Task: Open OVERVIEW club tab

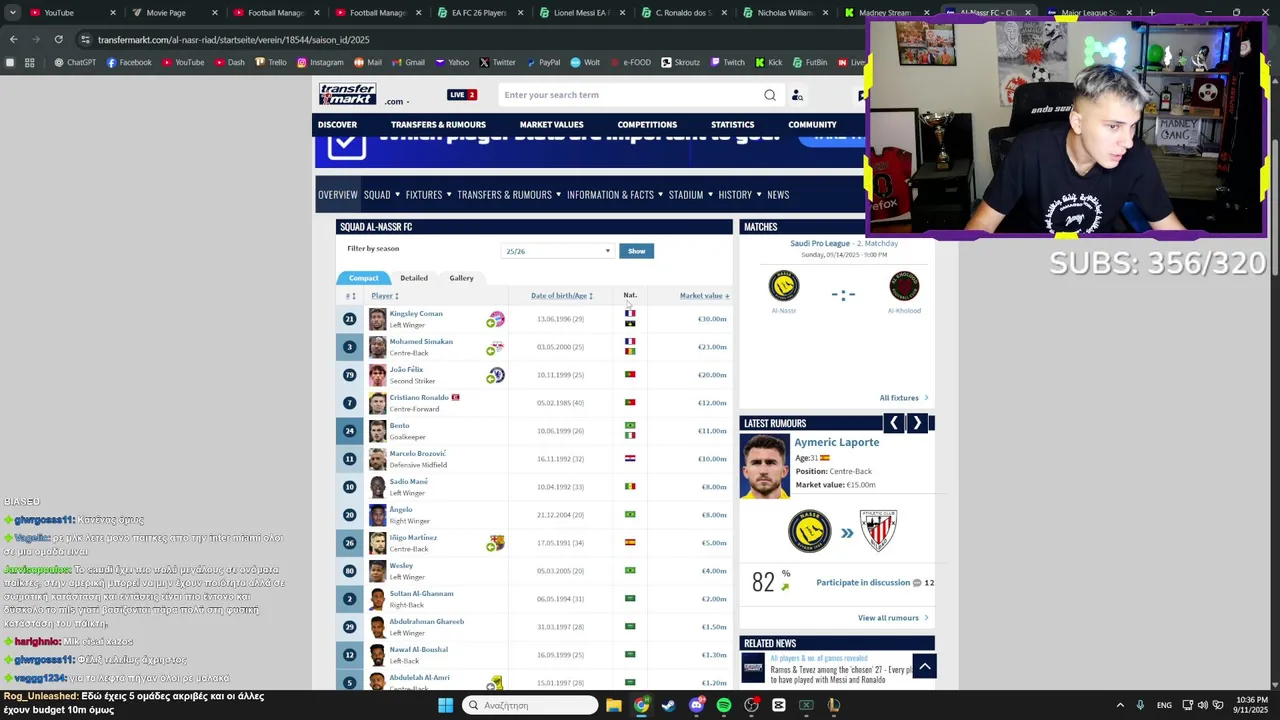Action: coord(338,194)
